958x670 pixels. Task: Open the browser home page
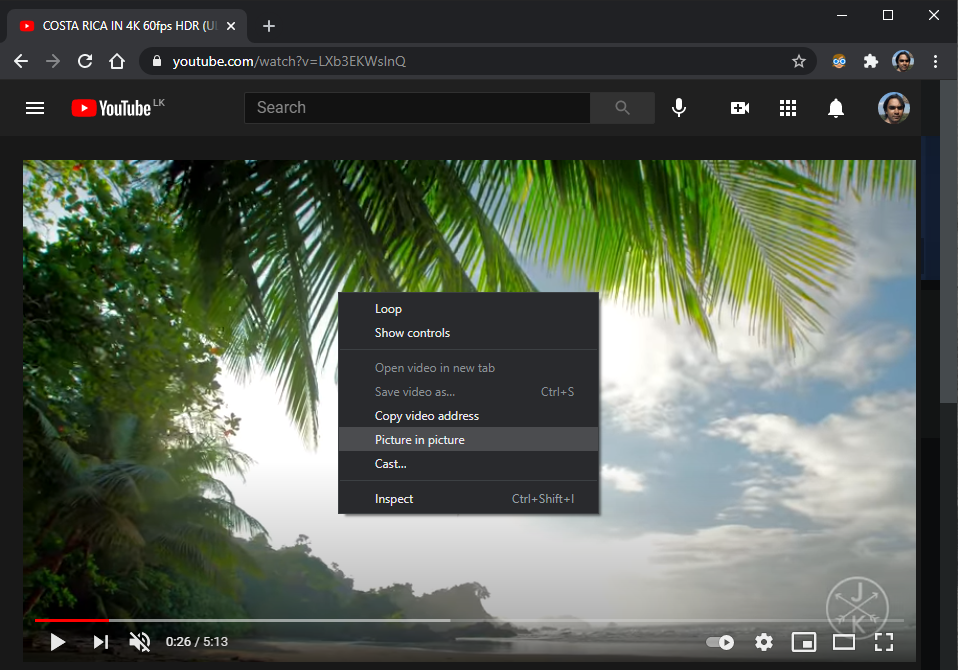[117, 61]
